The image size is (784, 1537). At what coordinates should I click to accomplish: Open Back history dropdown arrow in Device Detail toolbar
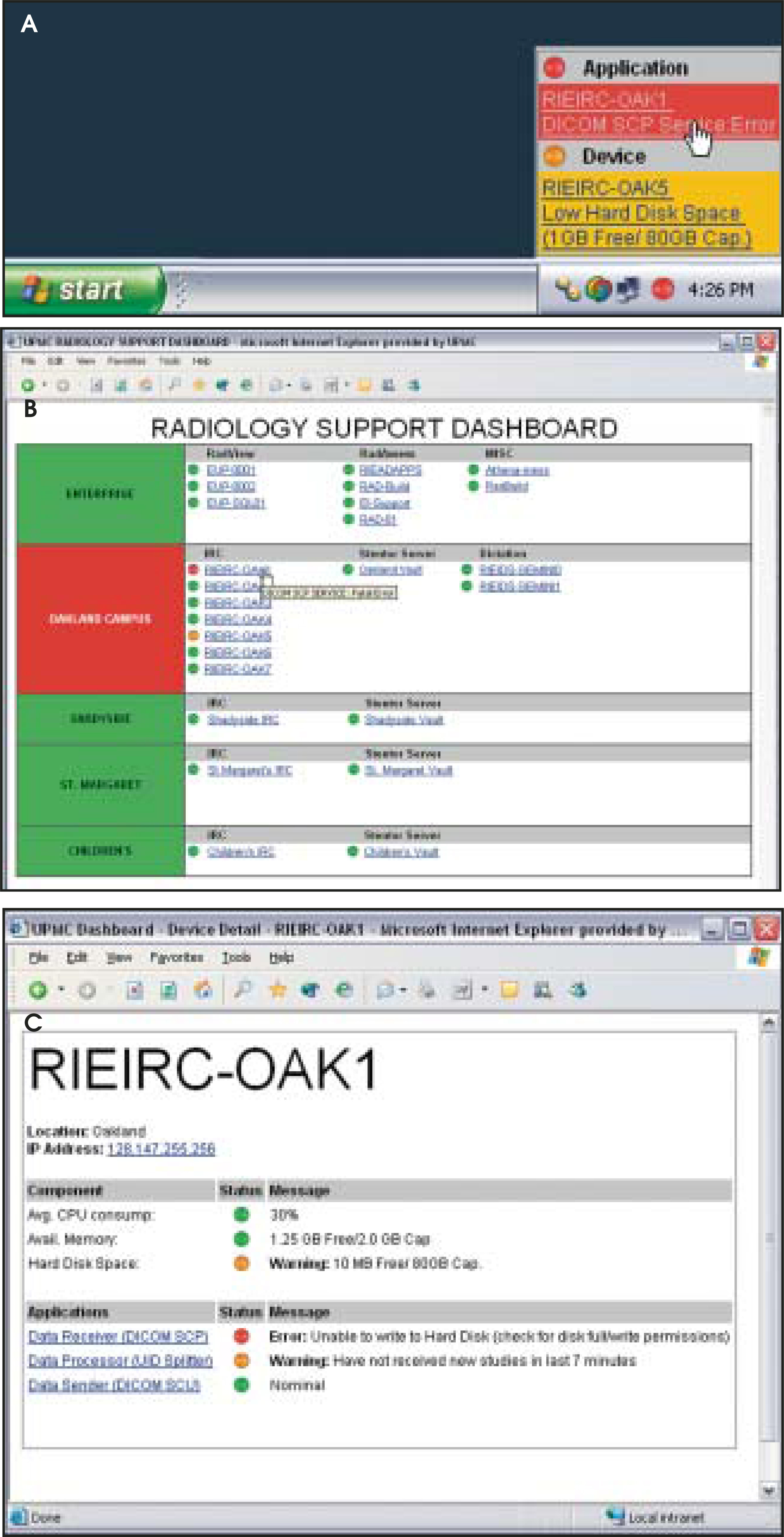click(61, 990)
